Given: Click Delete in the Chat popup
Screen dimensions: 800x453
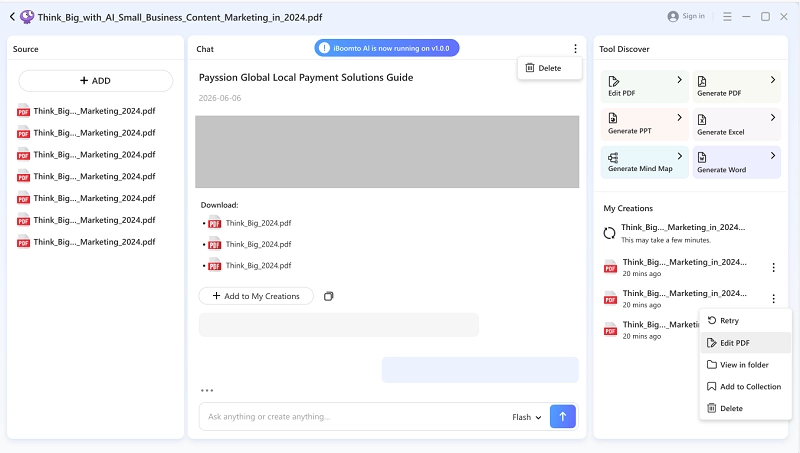Looking at the screenshot, I should point(549,68).
